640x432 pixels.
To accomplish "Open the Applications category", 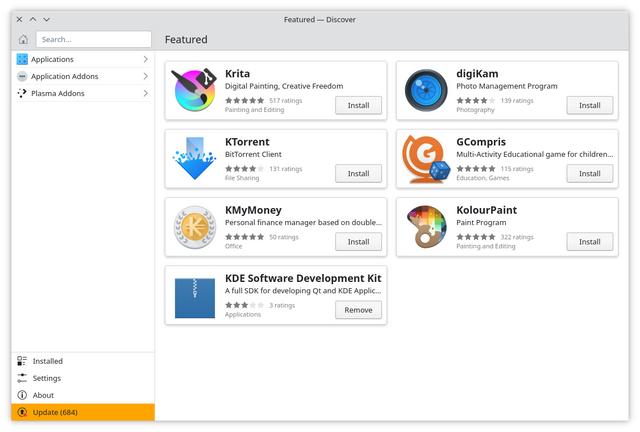I will [x=83, y=59].
